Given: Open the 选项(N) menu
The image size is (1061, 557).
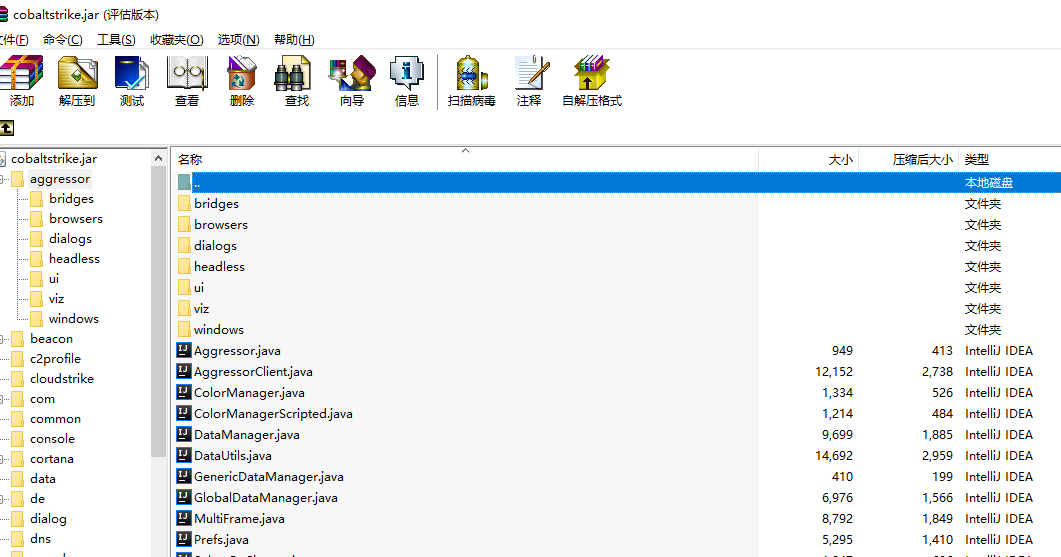Looking at the screenshot, I should click(x=238, y=40).
